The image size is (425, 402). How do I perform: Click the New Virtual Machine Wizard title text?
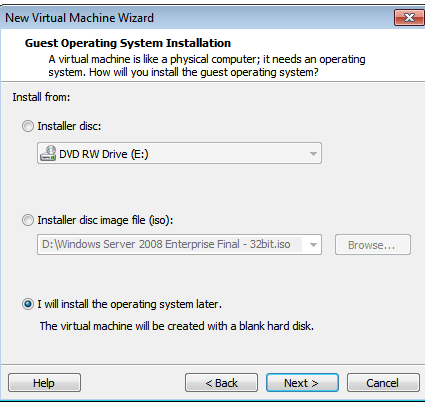(x=79, y=18)
